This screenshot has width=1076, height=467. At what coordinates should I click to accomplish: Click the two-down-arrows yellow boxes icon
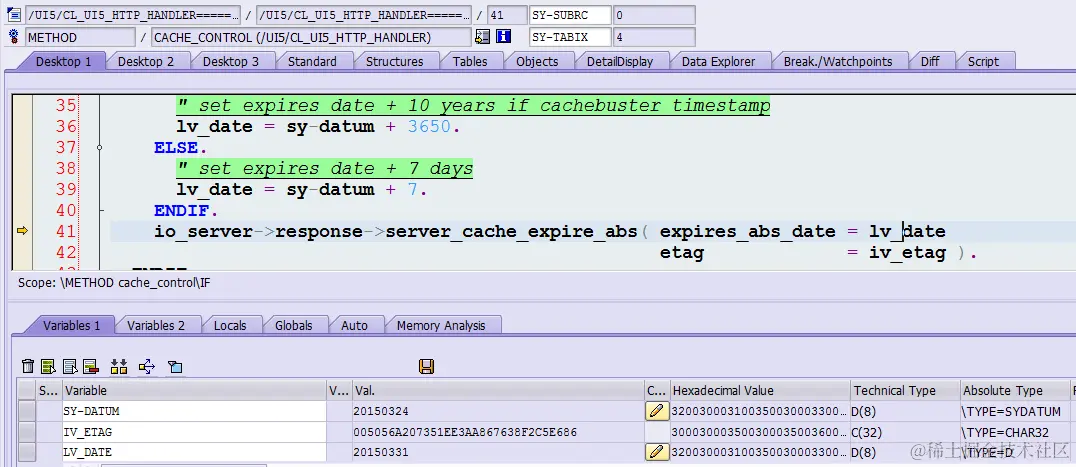pos(119,367)
